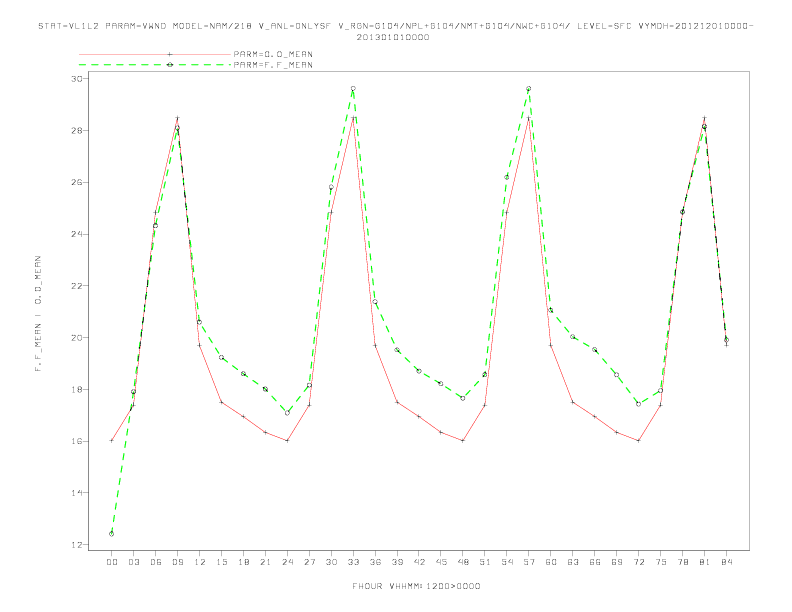
Task: Click the y-axis tick label 28
Action: pos(77,130)
